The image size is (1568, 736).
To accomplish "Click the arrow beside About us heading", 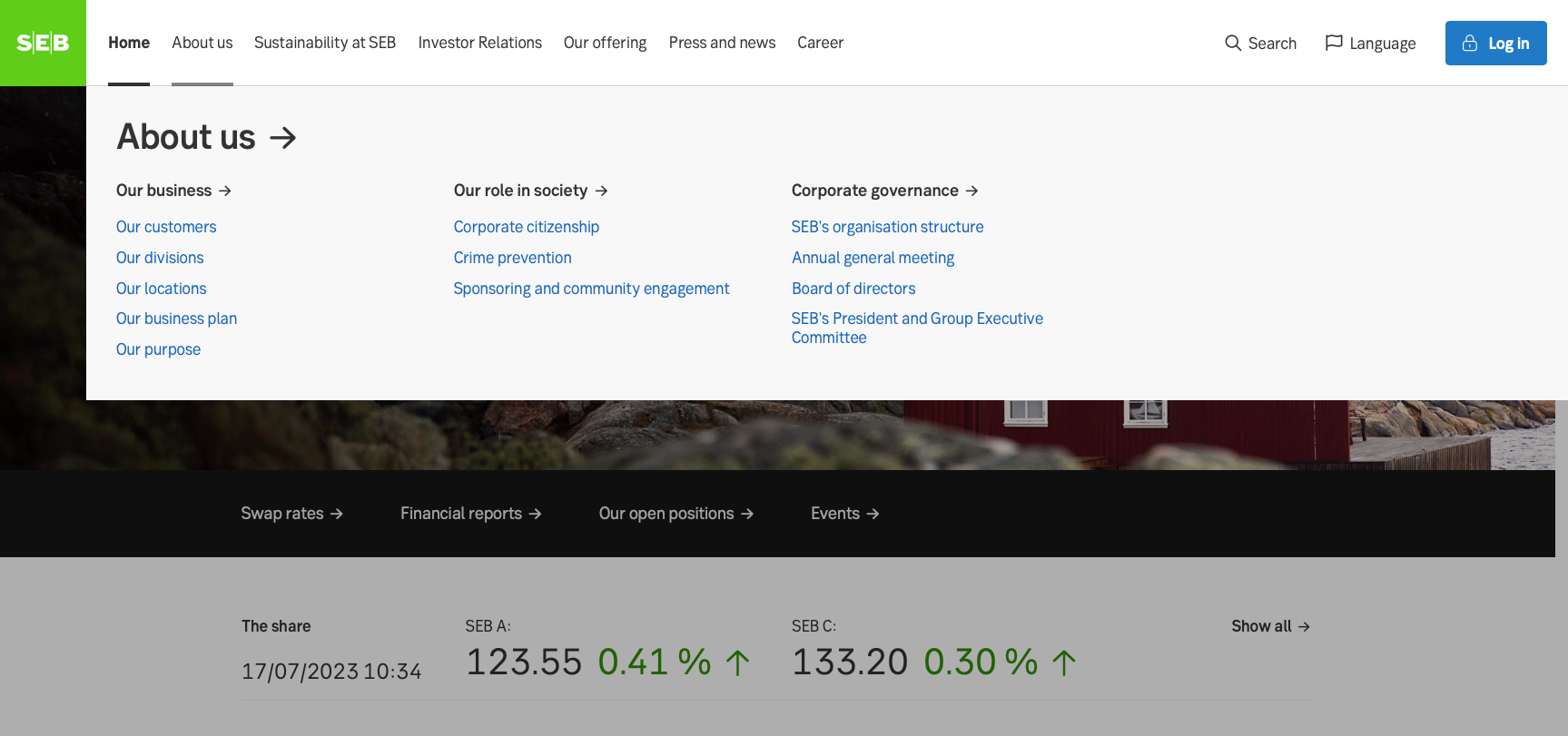I will pos(283,137).
